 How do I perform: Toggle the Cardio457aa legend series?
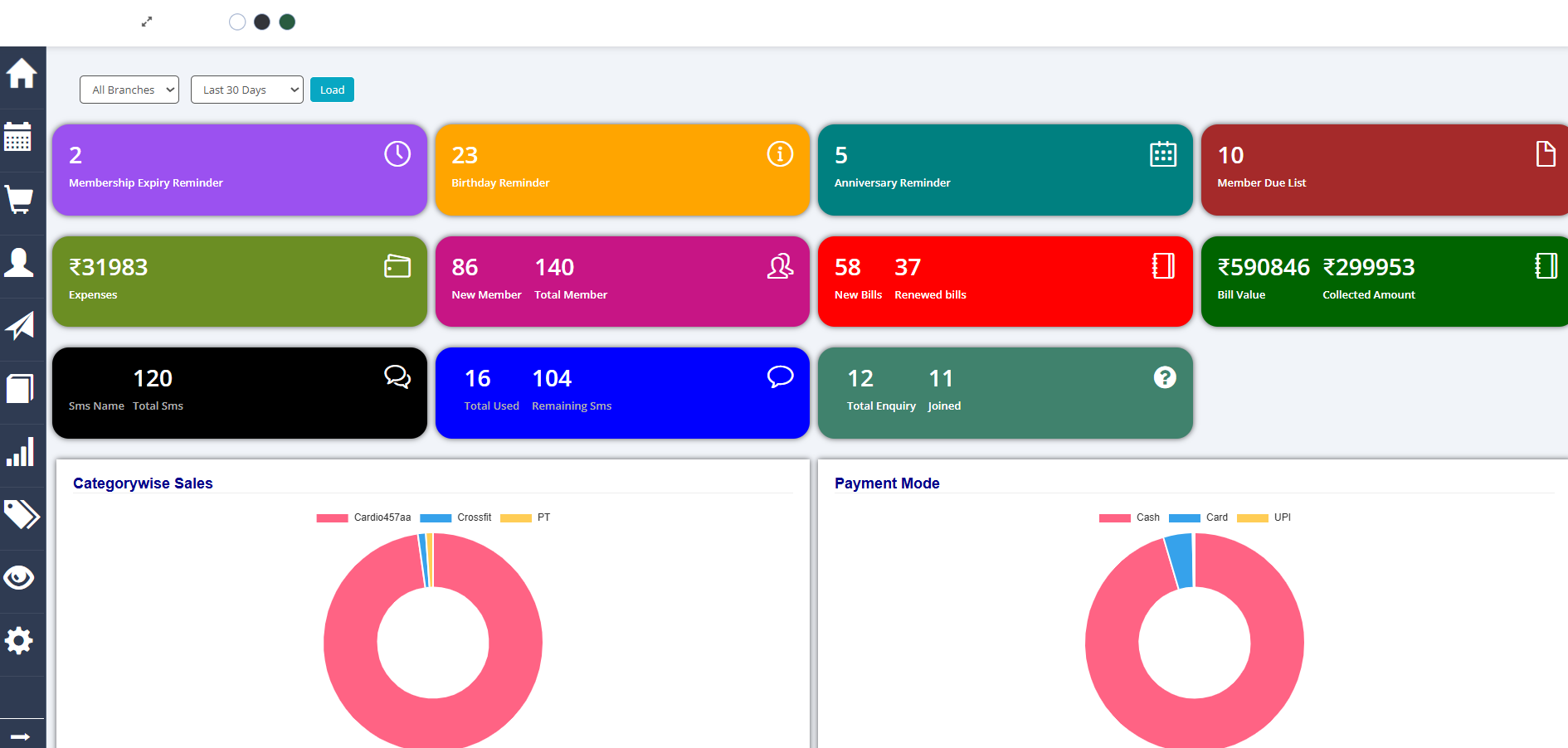click(x=364, y=517)
